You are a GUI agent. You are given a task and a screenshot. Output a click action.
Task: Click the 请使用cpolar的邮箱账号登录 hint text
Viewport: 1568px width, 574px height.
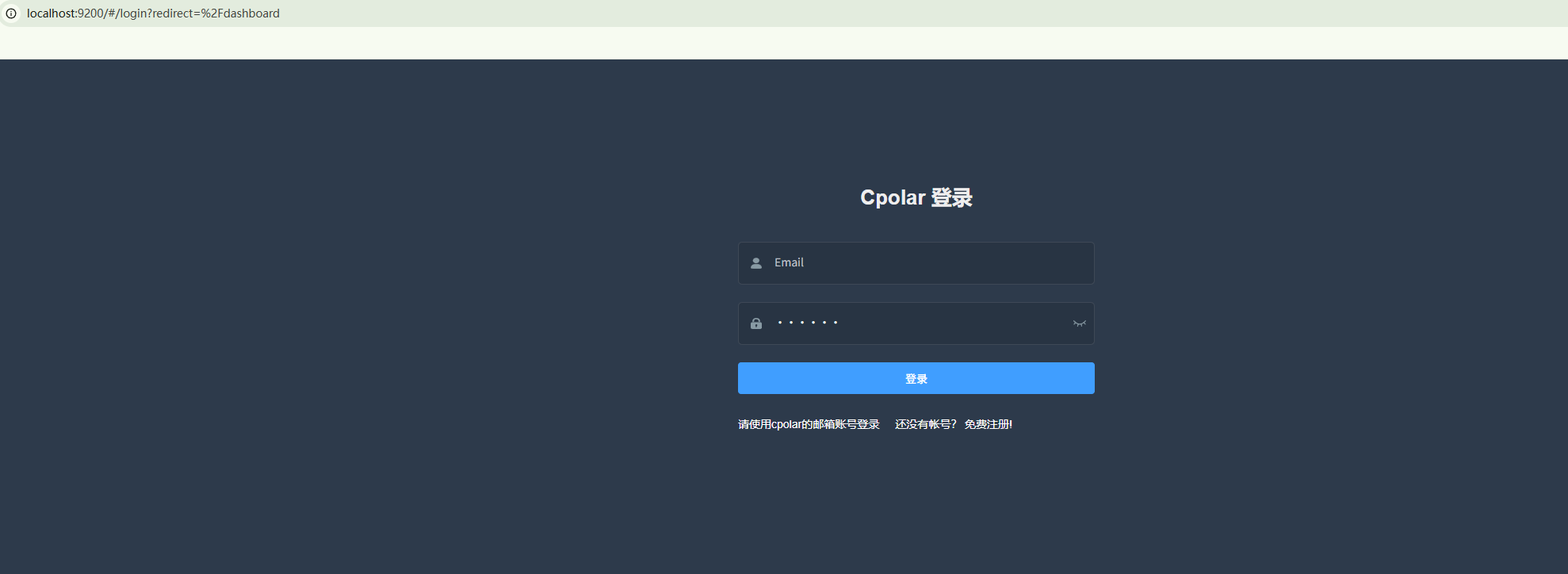point(809,424)
